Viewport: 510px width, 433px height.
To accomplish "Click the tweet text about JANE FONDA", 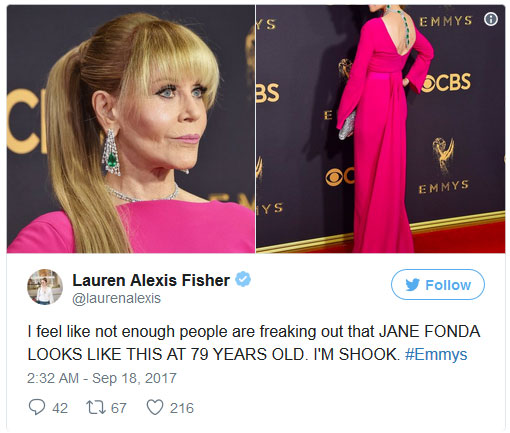I will 254,343.
